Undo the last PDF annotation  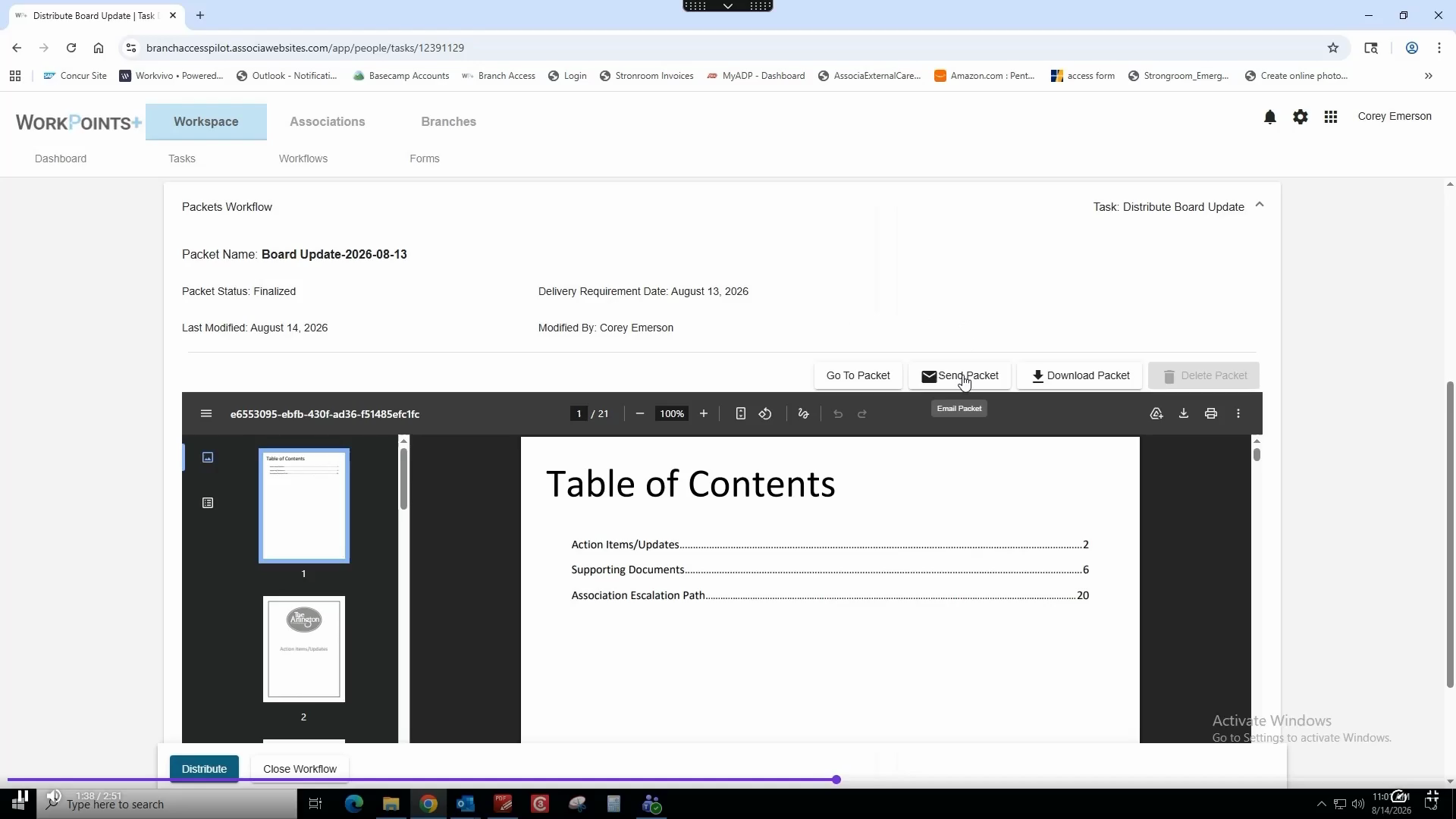click(x=838, y=414)
